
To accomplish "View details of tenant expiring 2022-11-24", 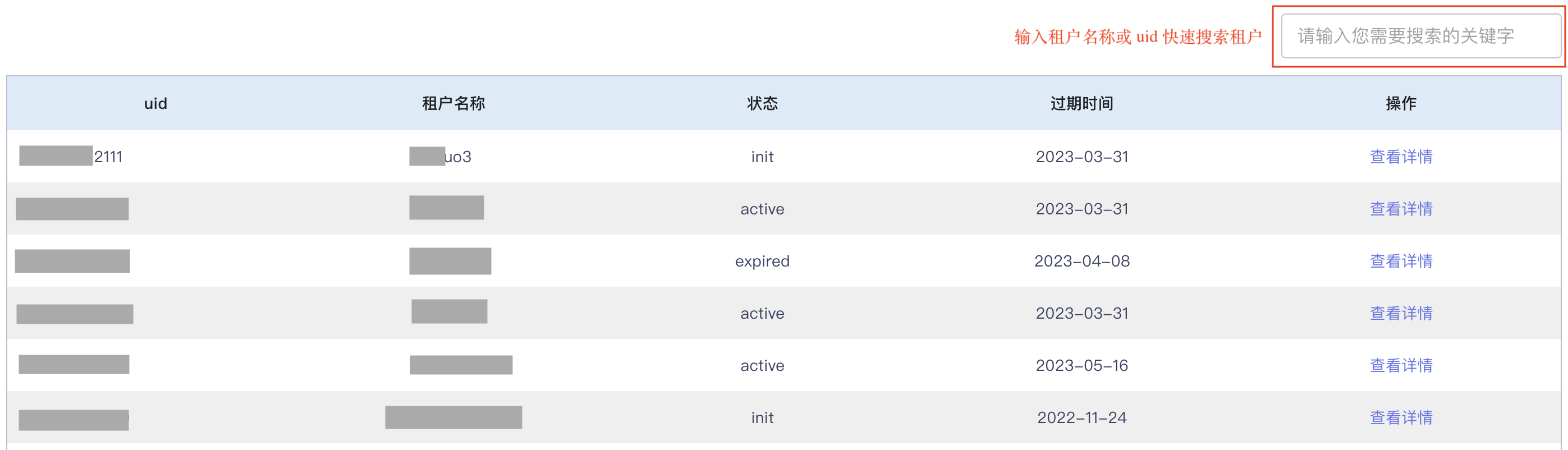I will coord(1401,417).
